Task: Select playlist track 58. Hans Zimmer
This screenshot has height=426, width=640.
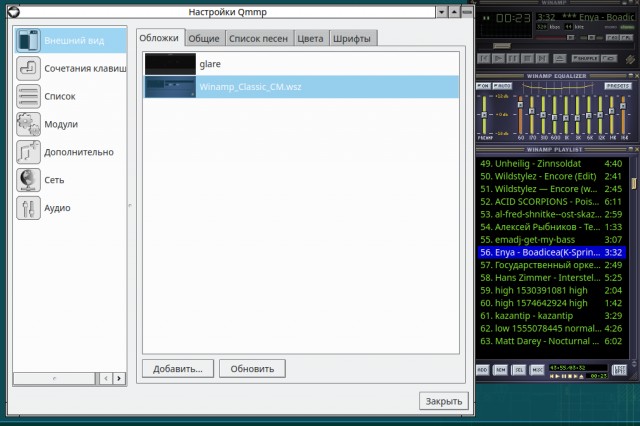Action: tap(551, 277)
